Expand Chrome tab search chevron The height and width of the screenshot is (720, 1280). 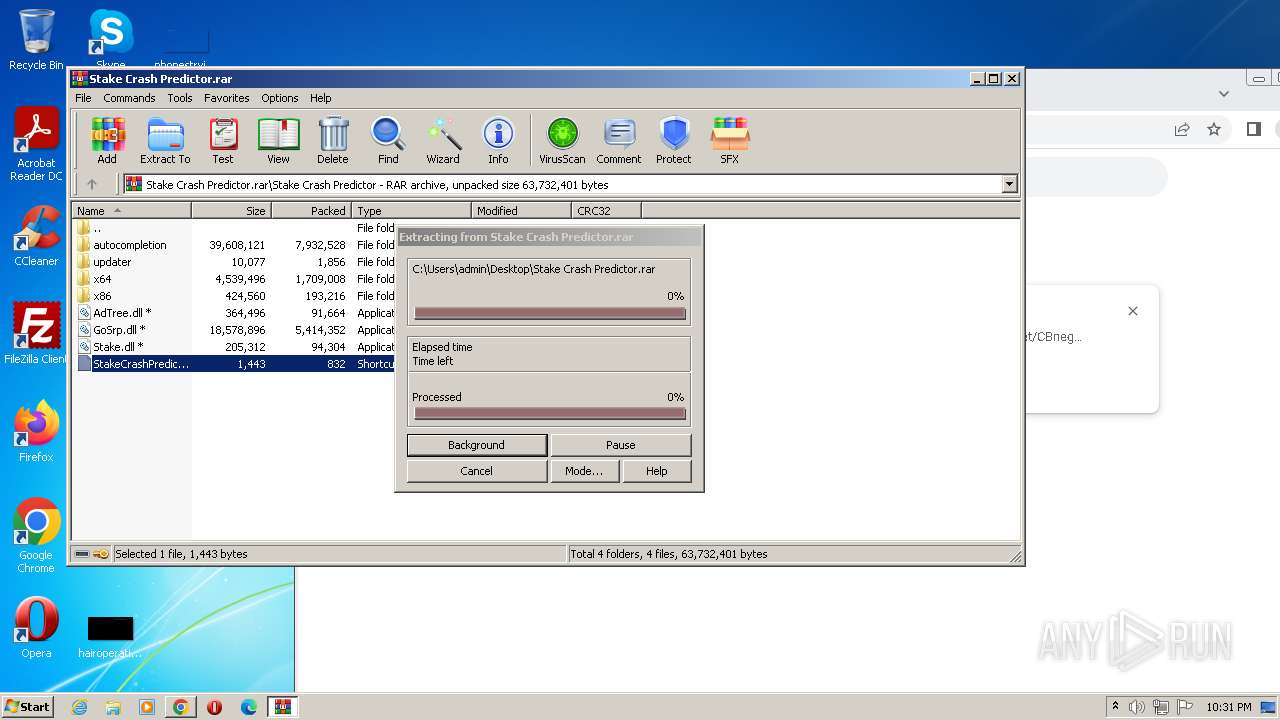click(x=1224, y=93)
